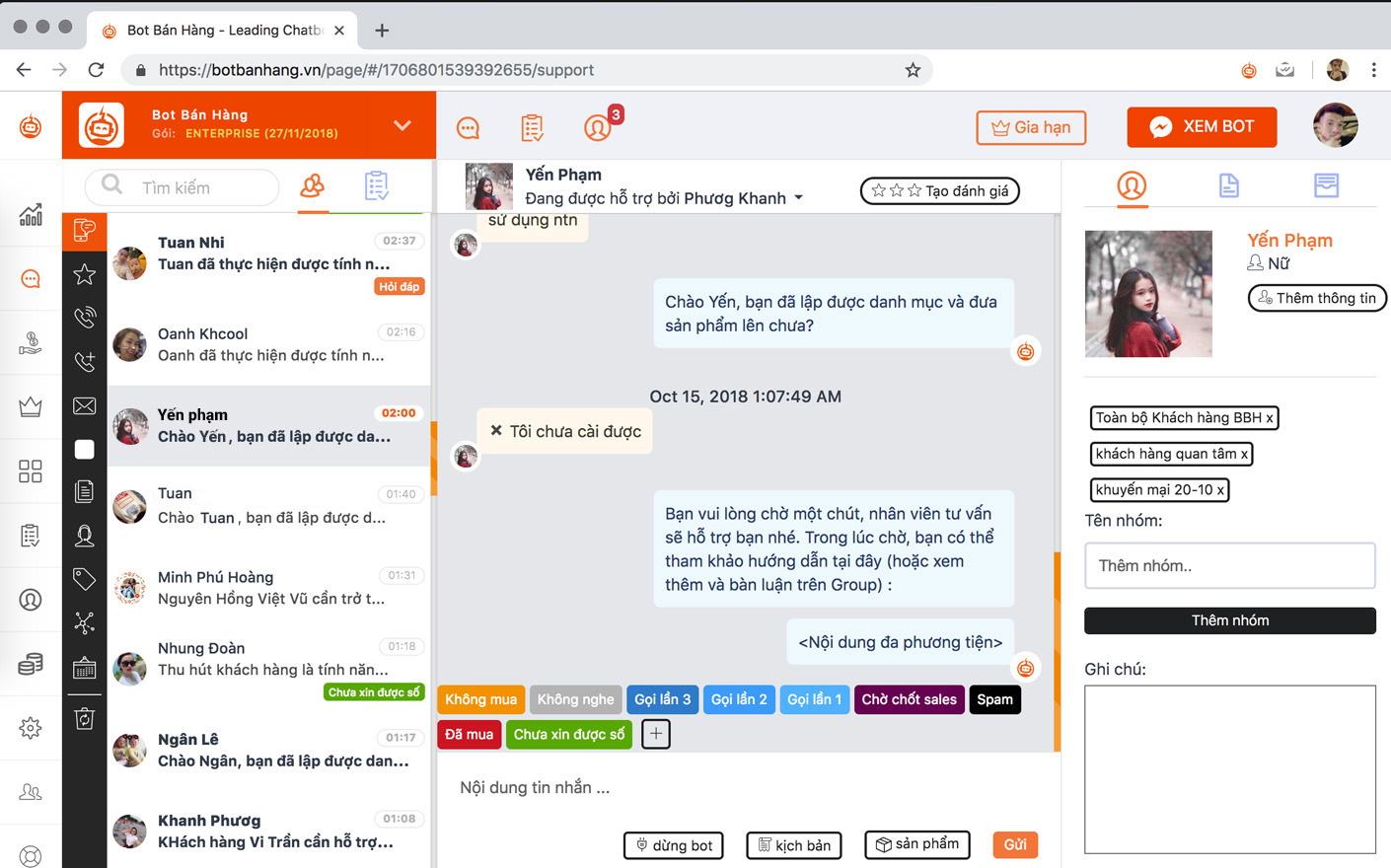Open notifications user icon with badge 3

point(598,127)
